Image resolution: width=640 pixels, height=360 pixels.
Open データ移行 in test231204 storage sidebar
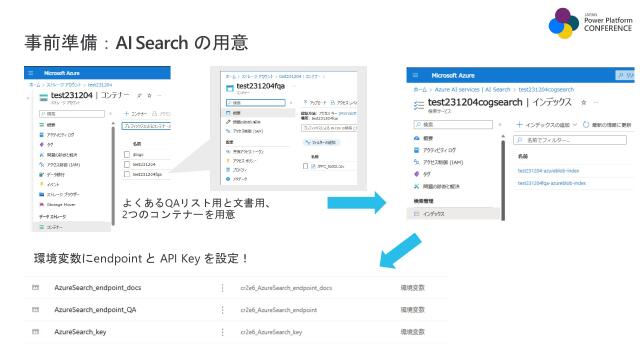coord(56,175)
